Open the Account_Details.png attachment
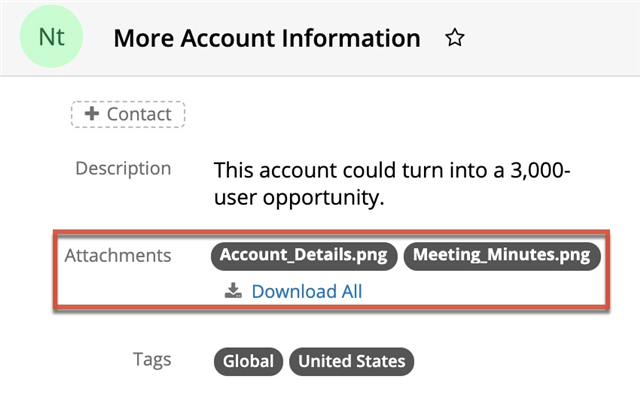Screen dimensions: 640x400 304,255
